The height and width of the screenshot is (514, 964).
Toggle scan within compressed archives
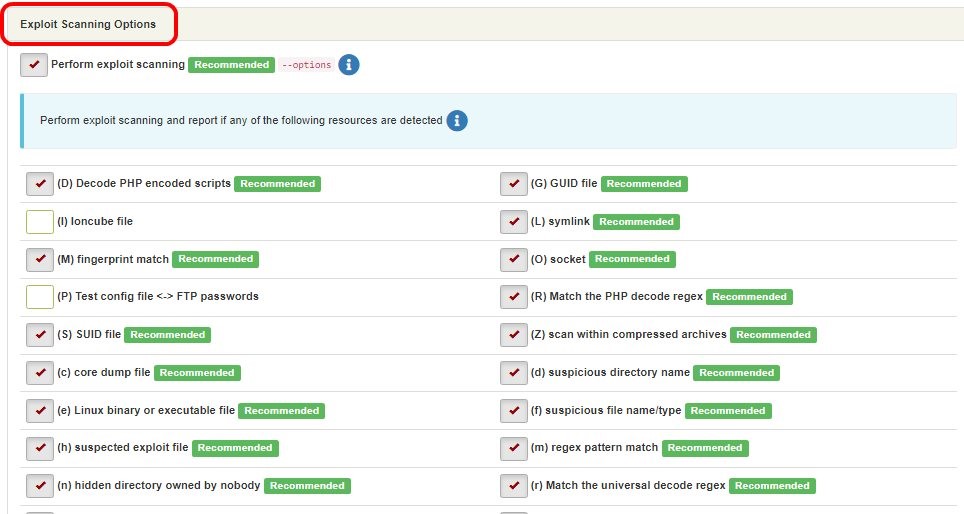(x=513, y=335)
